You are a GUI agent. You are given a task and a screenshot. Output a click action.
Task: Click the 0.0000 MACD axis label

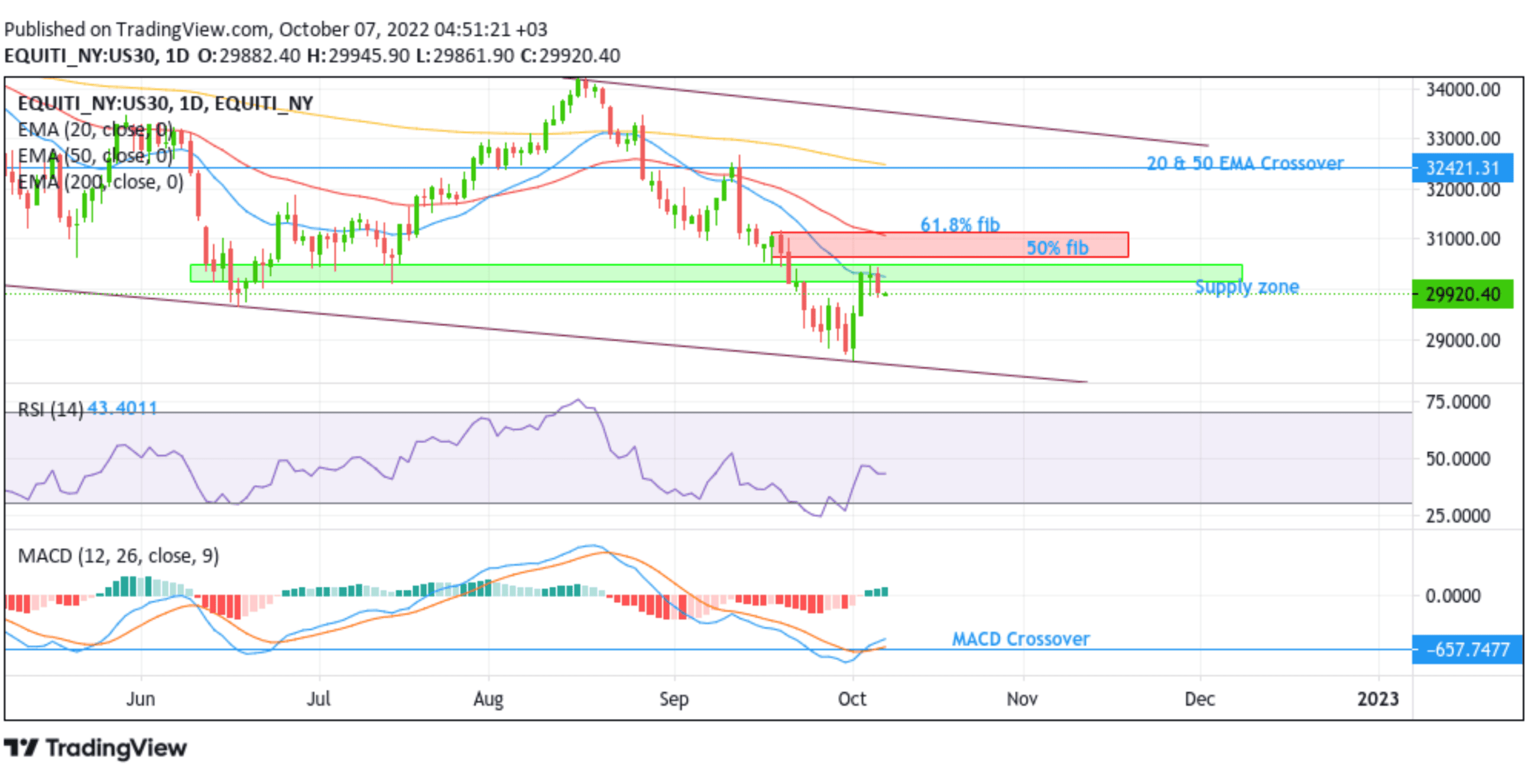pos(1453,596)
